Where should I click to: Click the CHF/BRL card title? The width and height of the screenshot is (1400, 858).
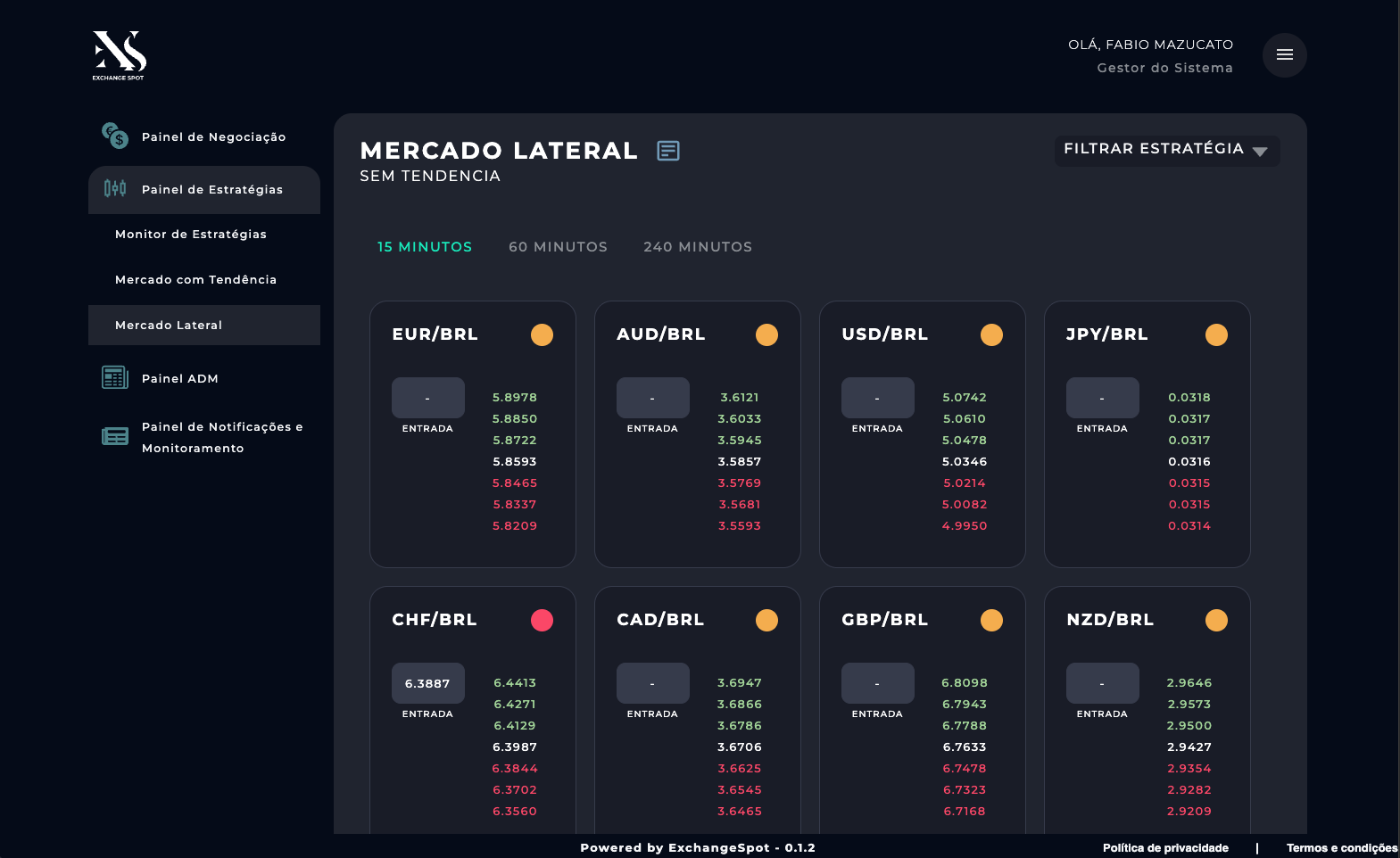[434, 620]
